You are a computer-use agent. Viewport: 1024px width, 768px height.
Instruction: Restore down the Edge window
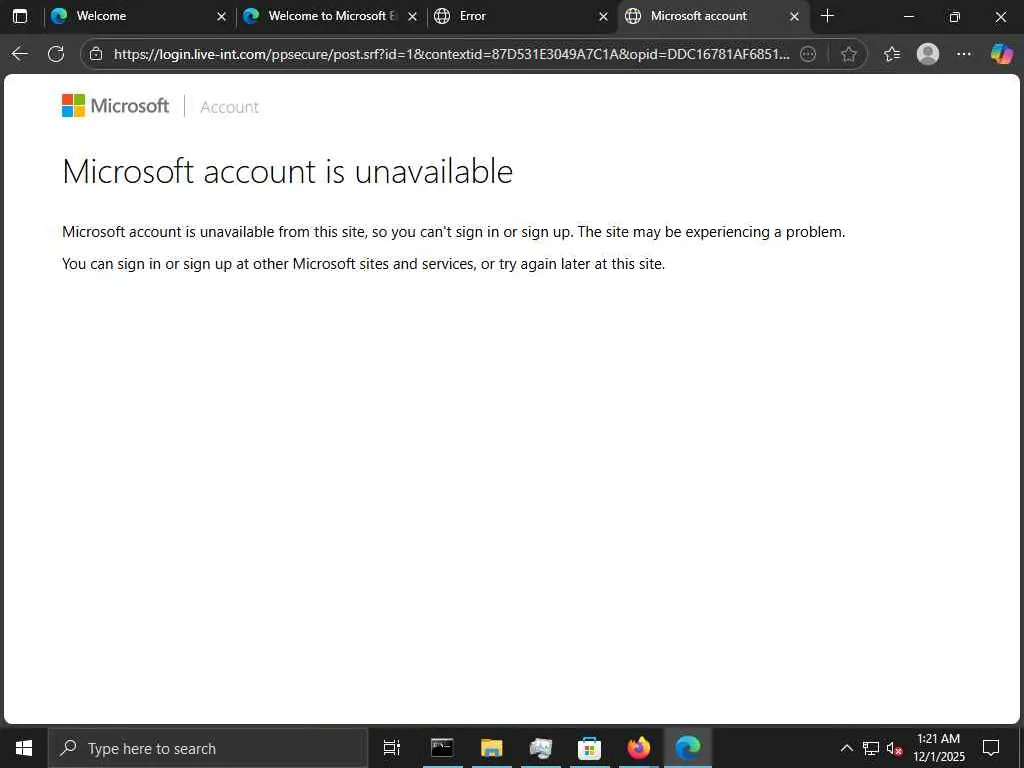pos(955,16)
